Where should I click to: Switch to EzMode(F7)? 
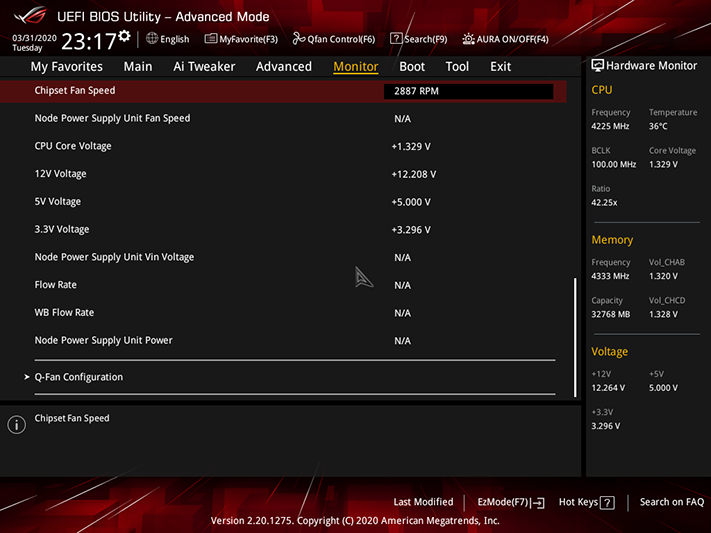pyautogui.click(x=511, y=502)
